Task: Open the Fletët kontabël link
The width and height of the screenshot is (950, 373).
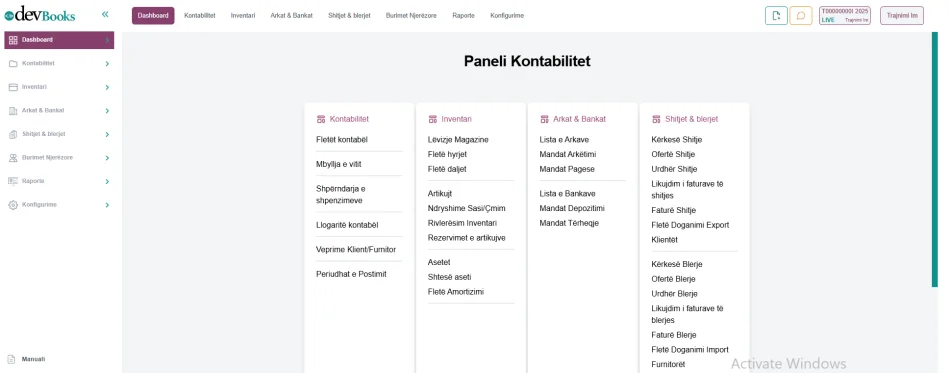Action: tap(342, 140)
